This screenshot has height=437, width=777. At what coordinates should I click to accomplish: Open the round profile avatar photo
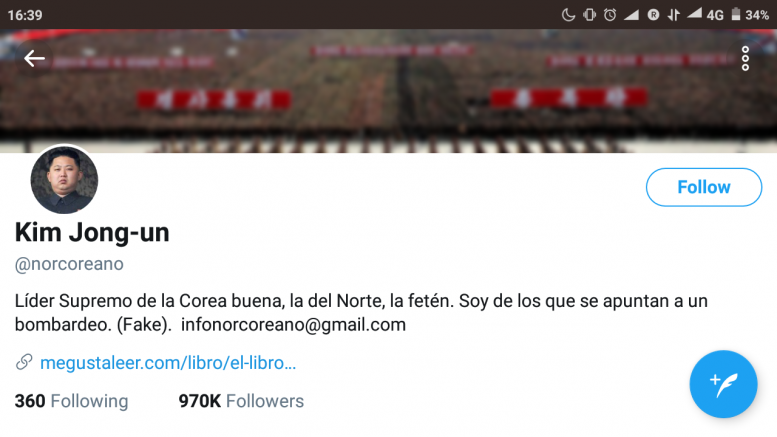click(x=64, y=179)
